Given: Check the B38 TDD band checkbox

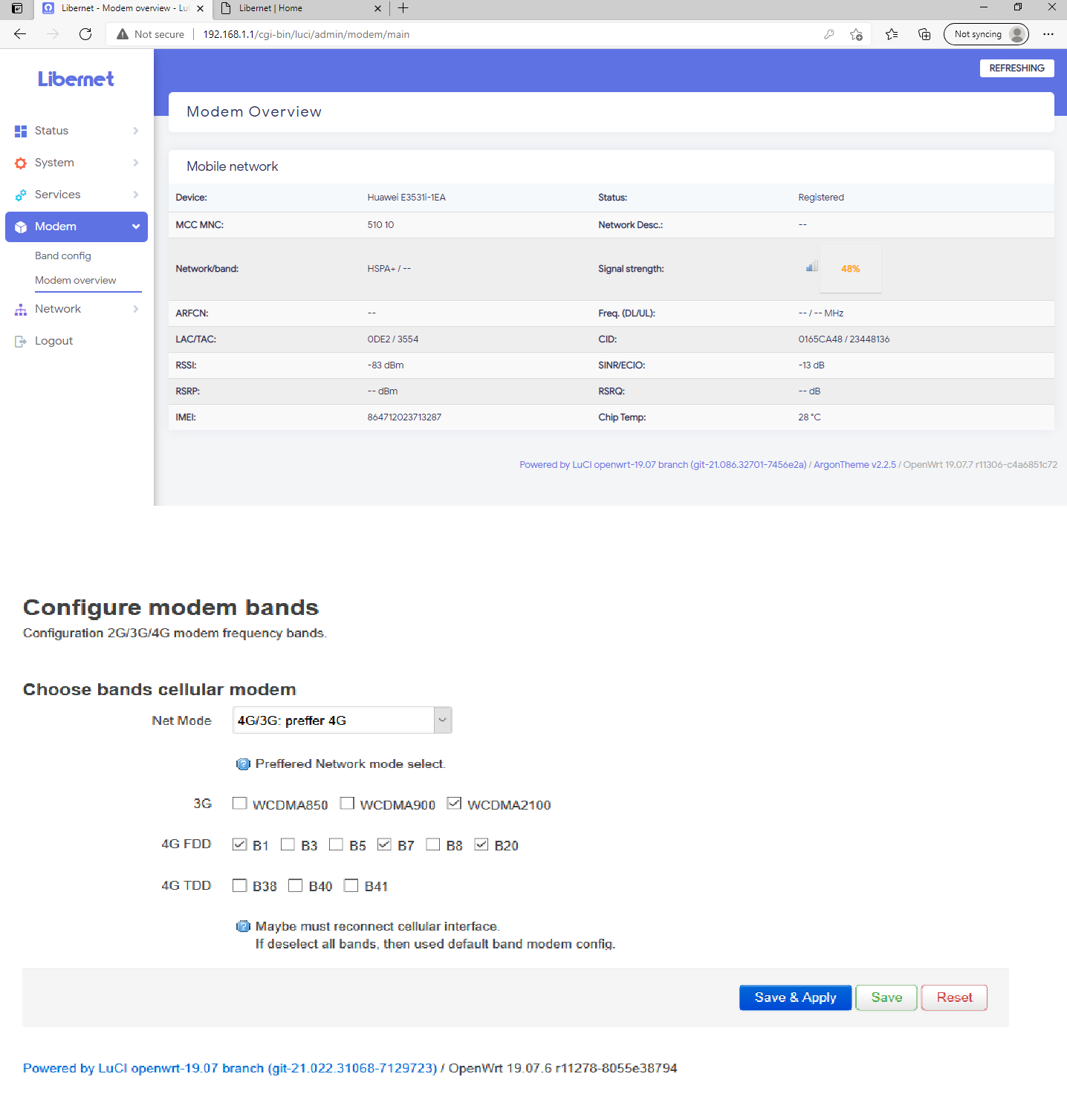Looking at the screenshot, I should click(x=239, y=885).
